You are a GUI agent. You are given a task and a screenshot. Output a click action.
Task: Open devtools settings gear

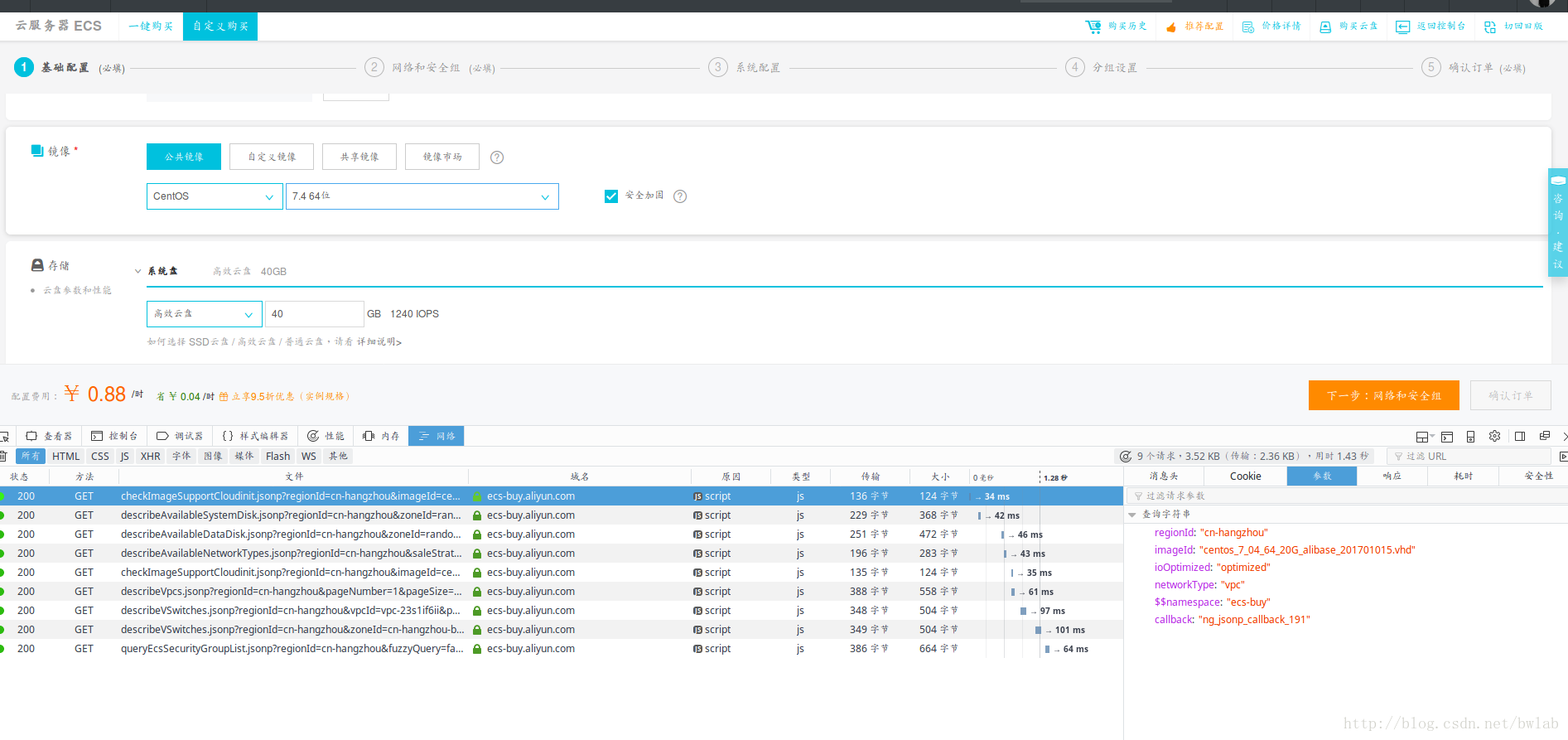1495,436
